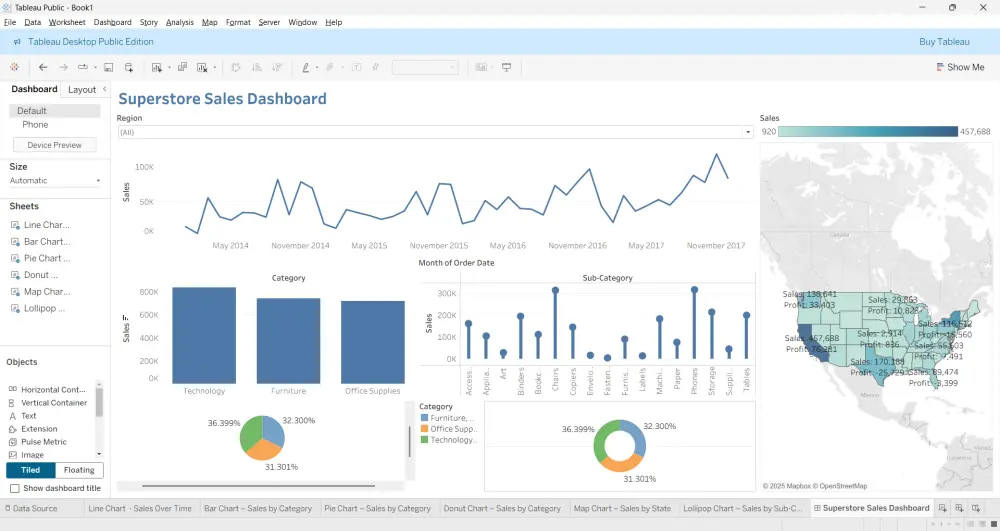Open the New Worksheet dropdown arrow
Screen dimensions: 1000x531
(x=169, y=68)
